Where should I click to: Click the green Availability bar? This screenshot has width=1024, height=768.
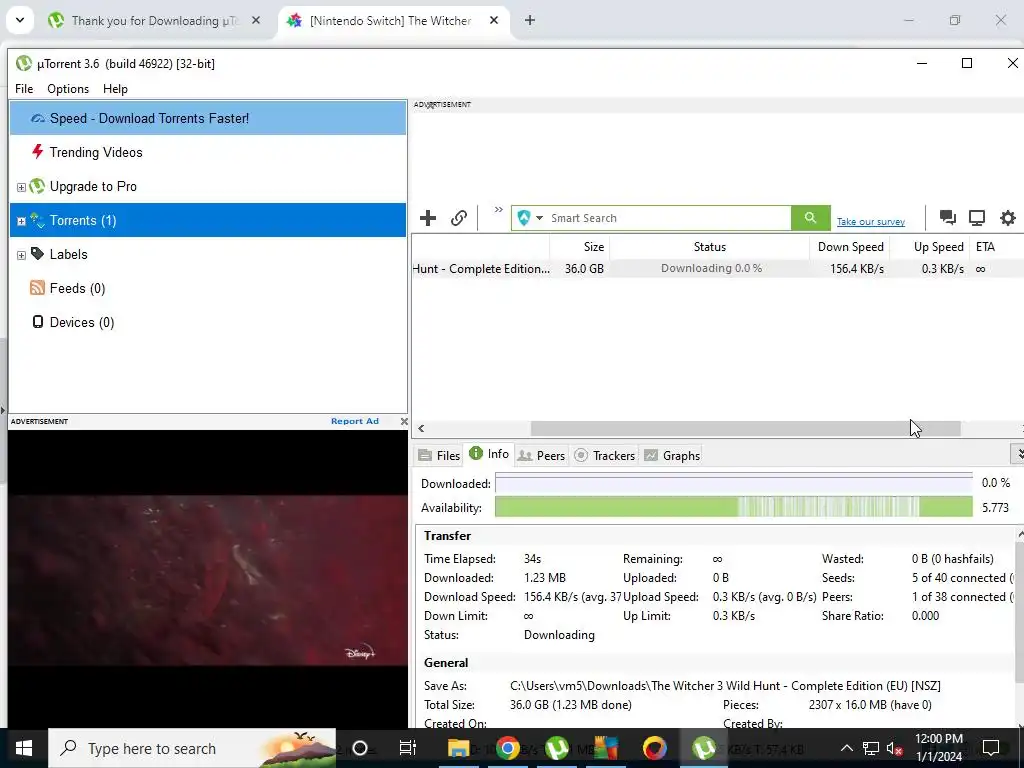[733, 507]
